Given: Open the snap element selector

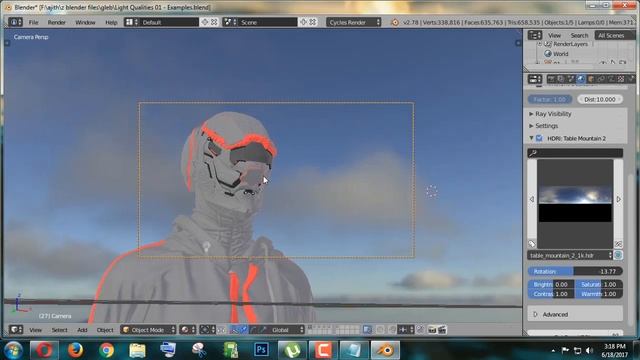Looking at the screenshot, I should point(406,329).
